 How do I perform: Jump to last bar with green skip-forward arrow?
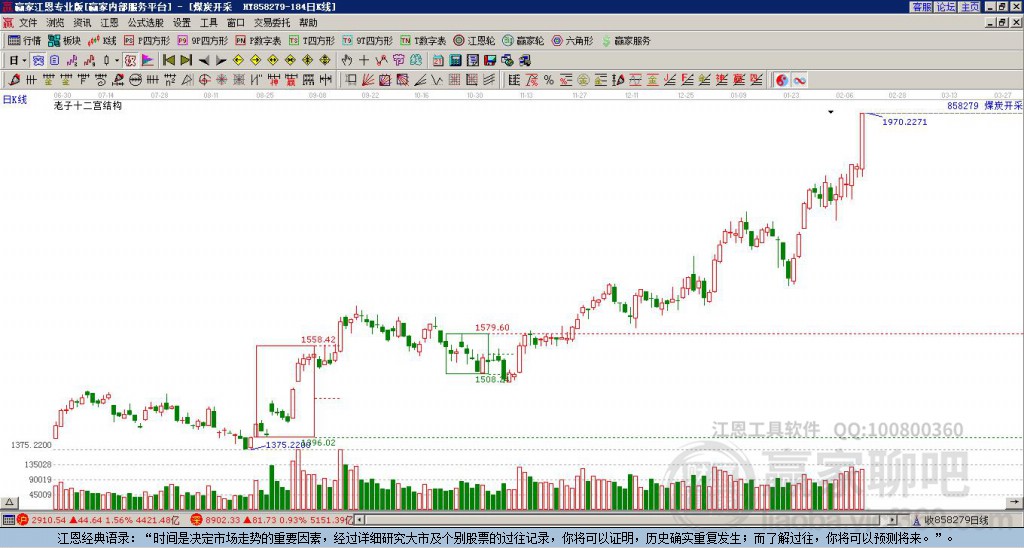point(186,60)
